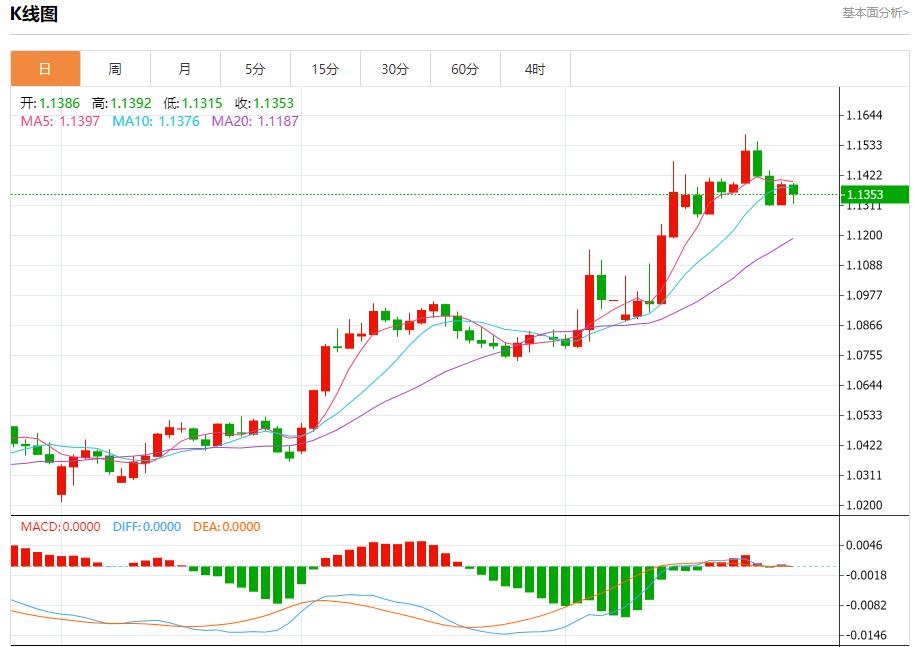Switch to the 月 monthly tab
Viewport: 915px width, 647px height.
(x=185, y=69)
